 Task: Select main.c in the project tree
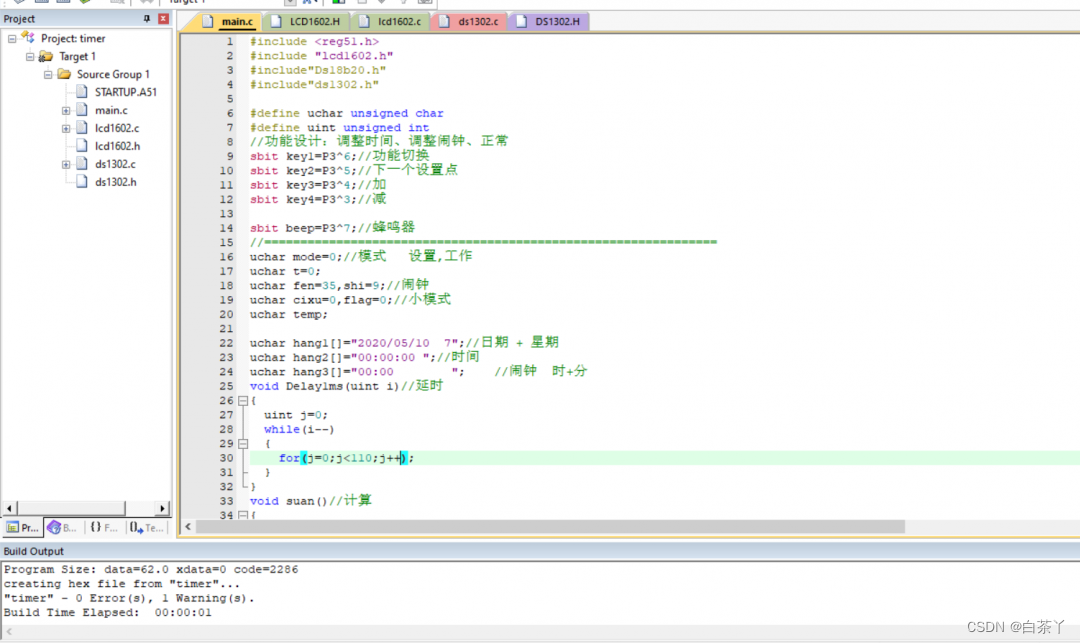[x=111, y=110]
